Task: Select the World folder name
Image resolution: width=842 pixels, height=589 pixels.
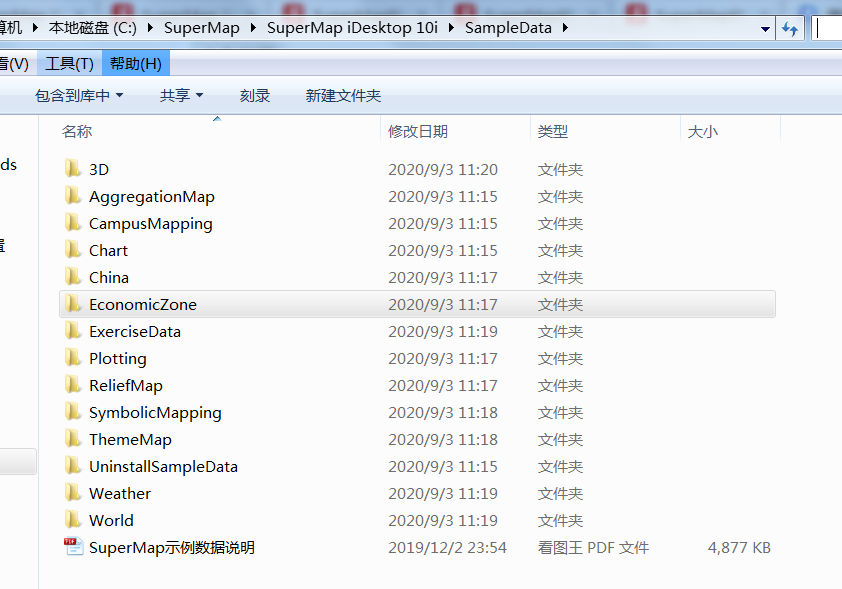Action: (111, 520)
